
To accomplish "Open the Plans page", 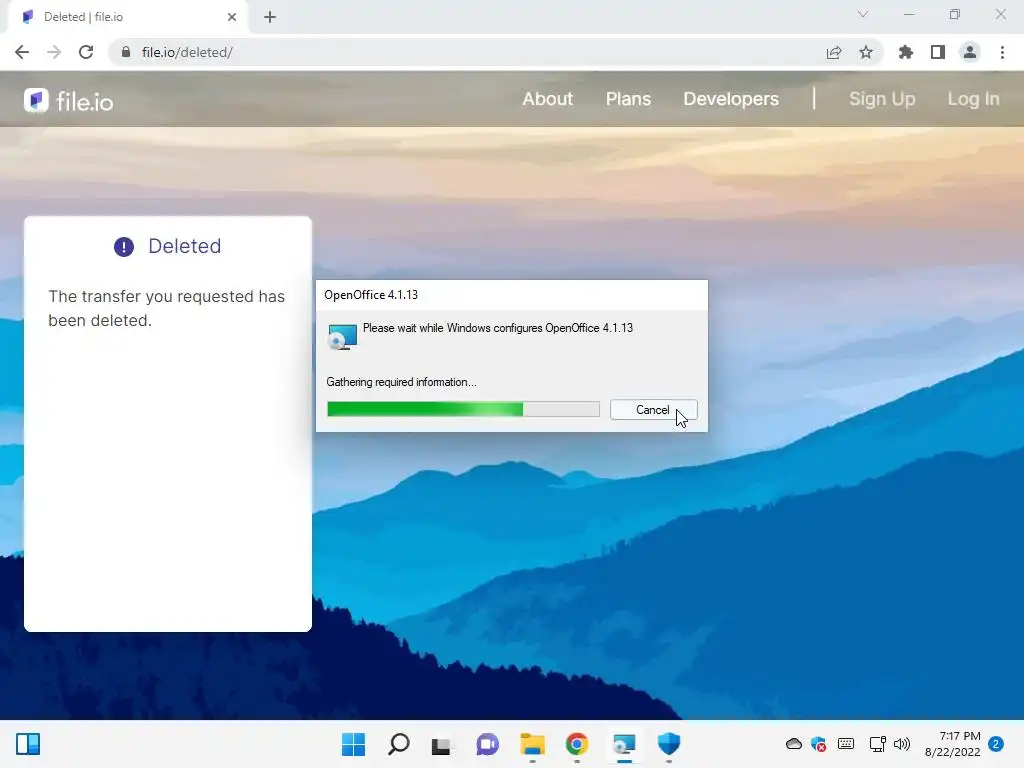I will click(628, 99).
